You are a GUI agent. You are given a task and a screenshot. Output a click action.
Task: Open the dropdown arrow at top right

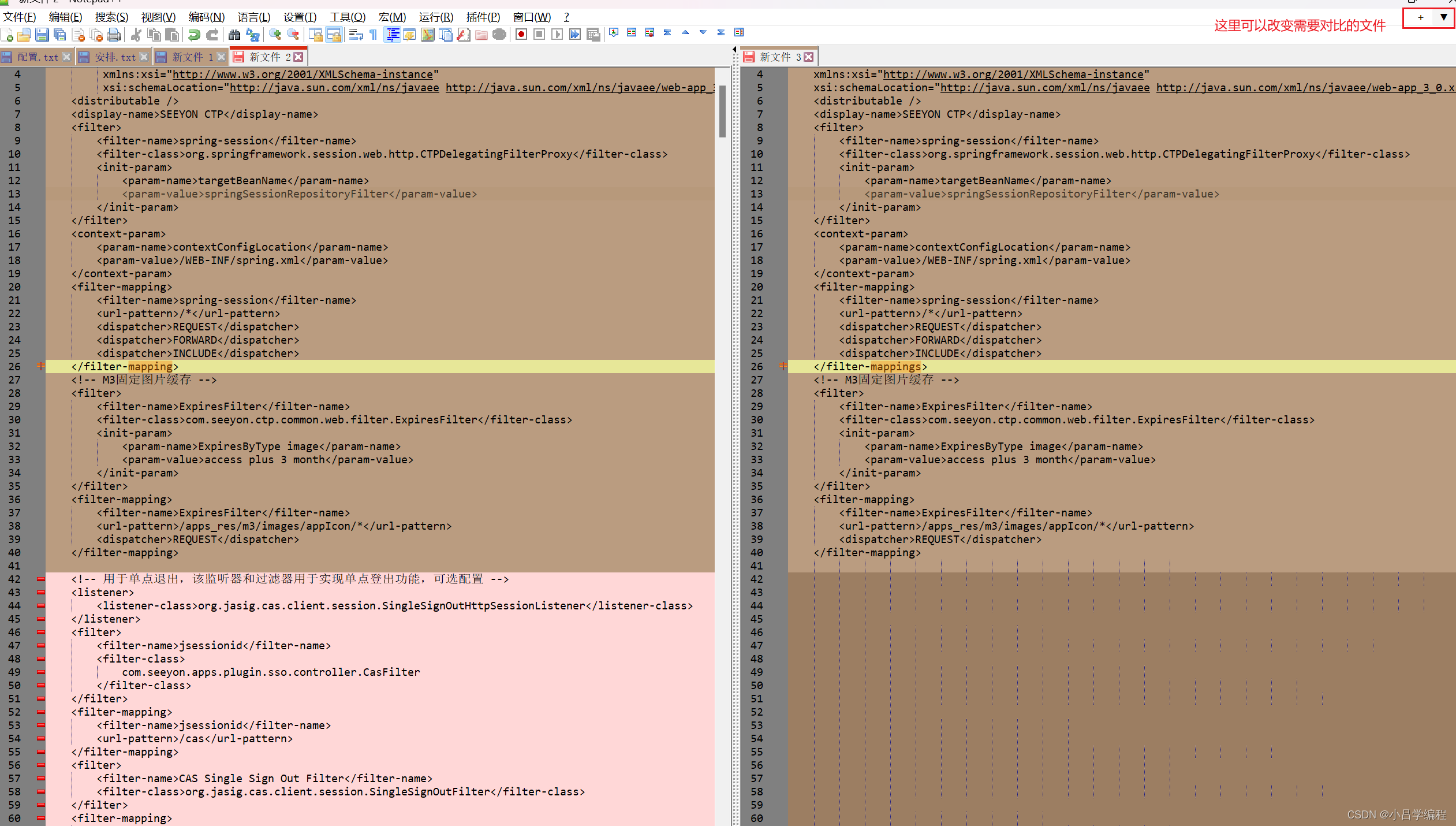coord(1443,17)
